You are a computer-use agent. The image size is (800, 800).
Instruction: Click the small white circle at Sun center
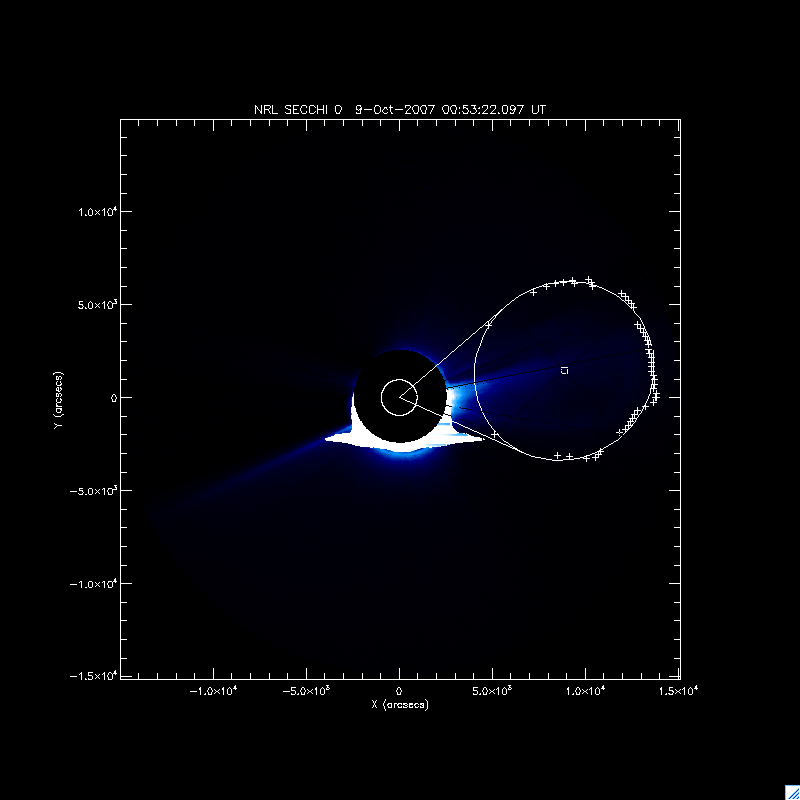399,397
